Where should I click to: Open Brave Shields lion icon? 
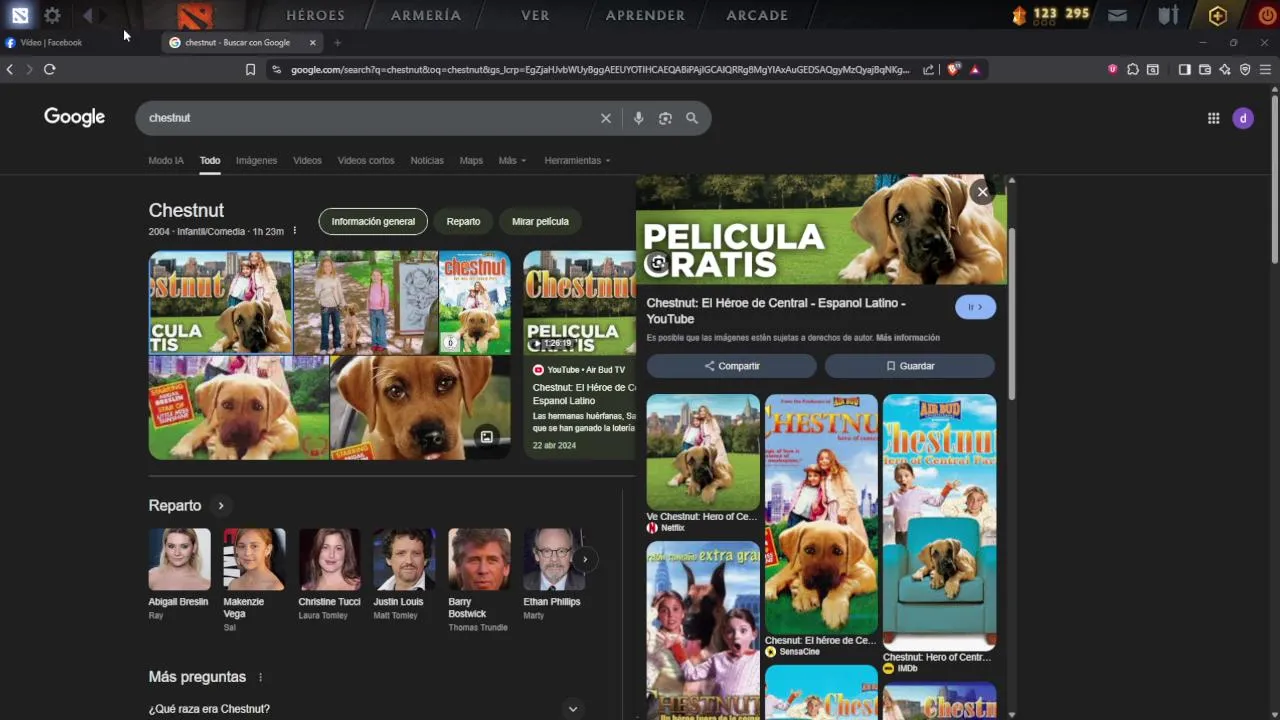(x=953, y=69)
